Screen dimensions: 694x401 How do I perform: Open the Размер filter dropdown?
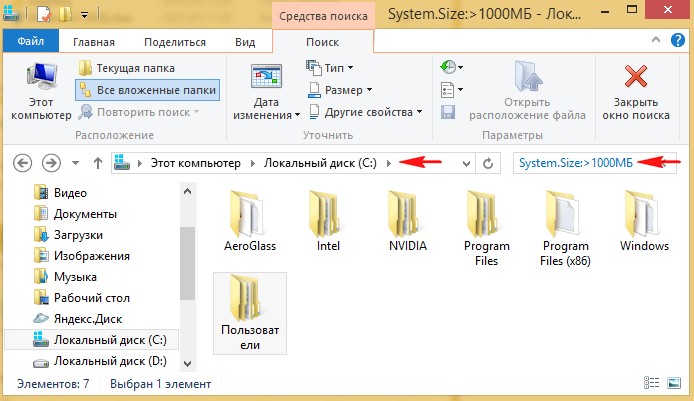[x=333, y=89]
